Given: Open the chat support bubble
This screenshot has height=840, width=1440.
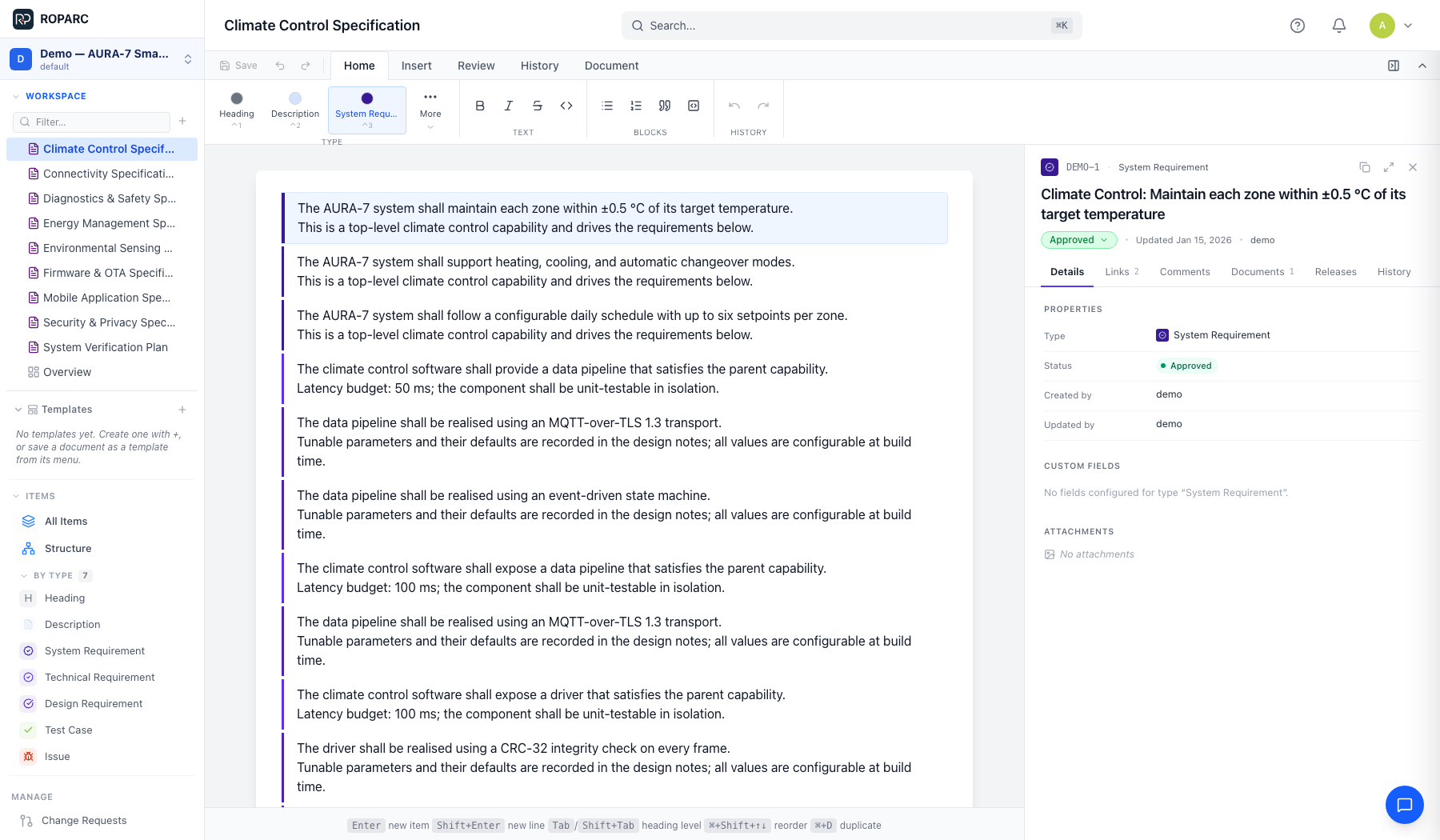Looking at the screenshot, I should coord(1405,805).
